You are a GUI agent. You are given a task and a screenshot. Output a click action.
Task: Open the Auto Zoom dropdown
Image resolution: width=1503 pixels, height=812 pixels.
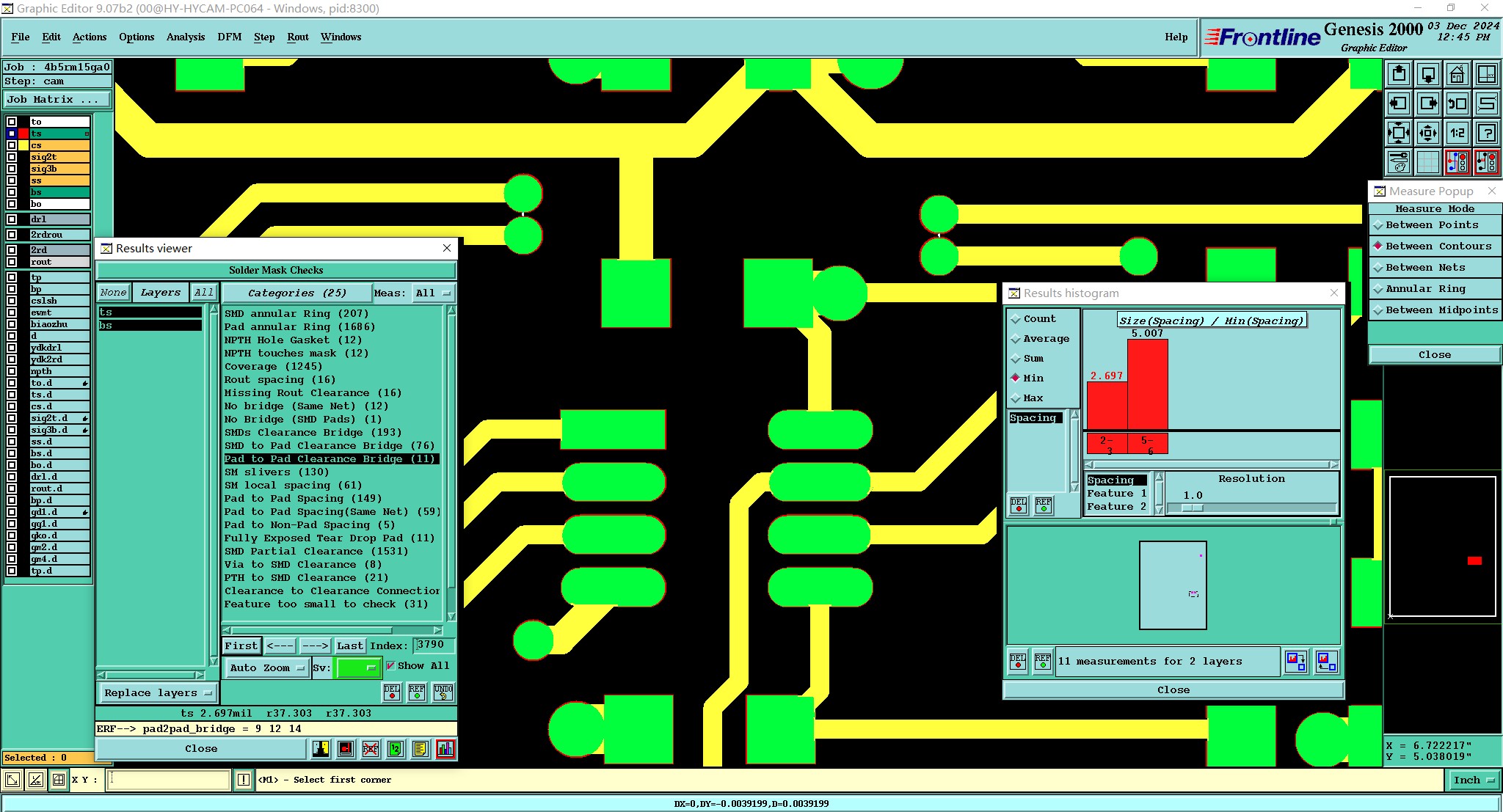(x=266, y=667)
